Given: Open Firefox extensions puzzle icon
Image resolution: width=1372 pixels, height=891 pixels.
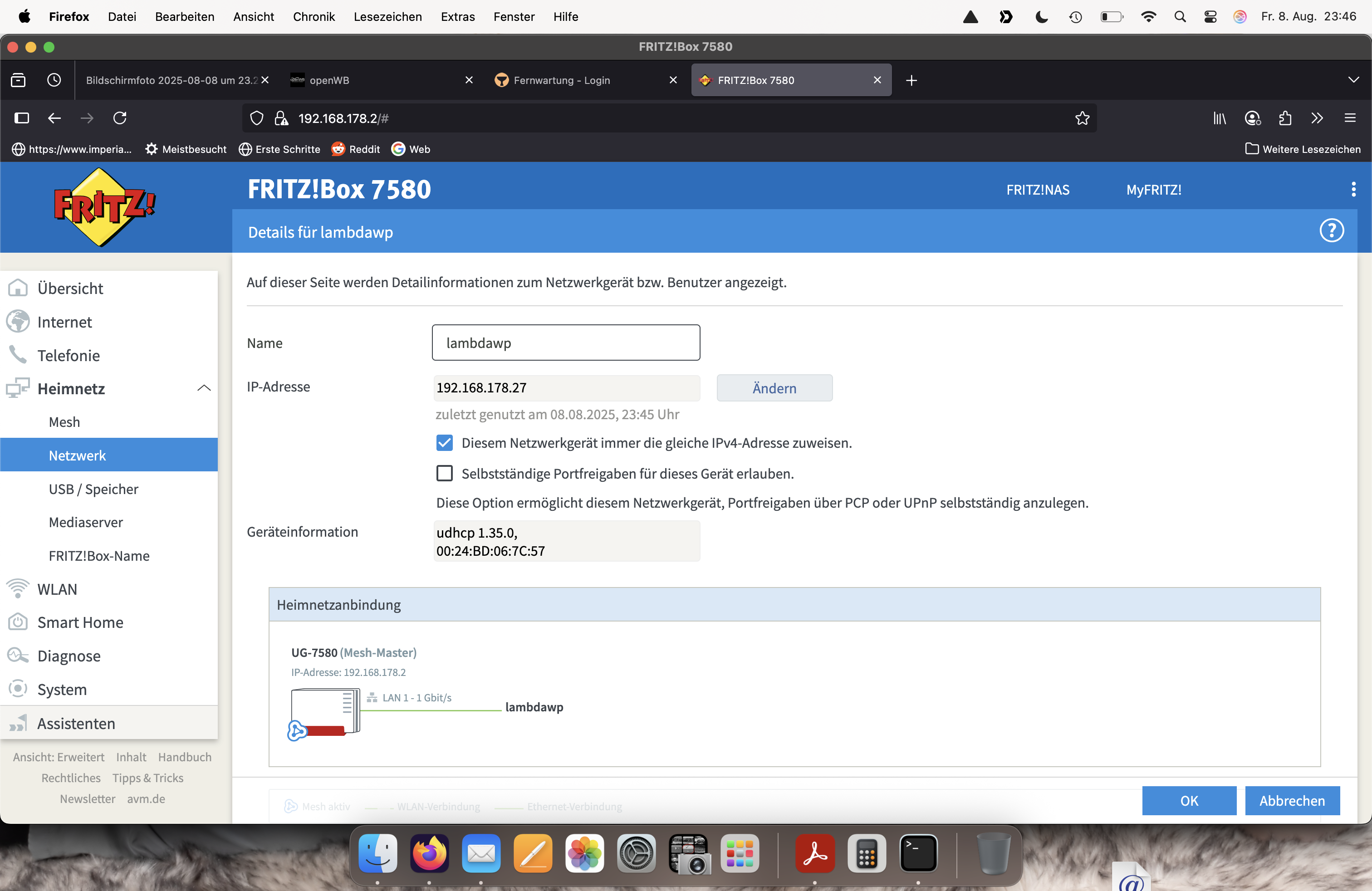Looking at the screenshot, I should pyautogui.click(x=1285, y=118).
